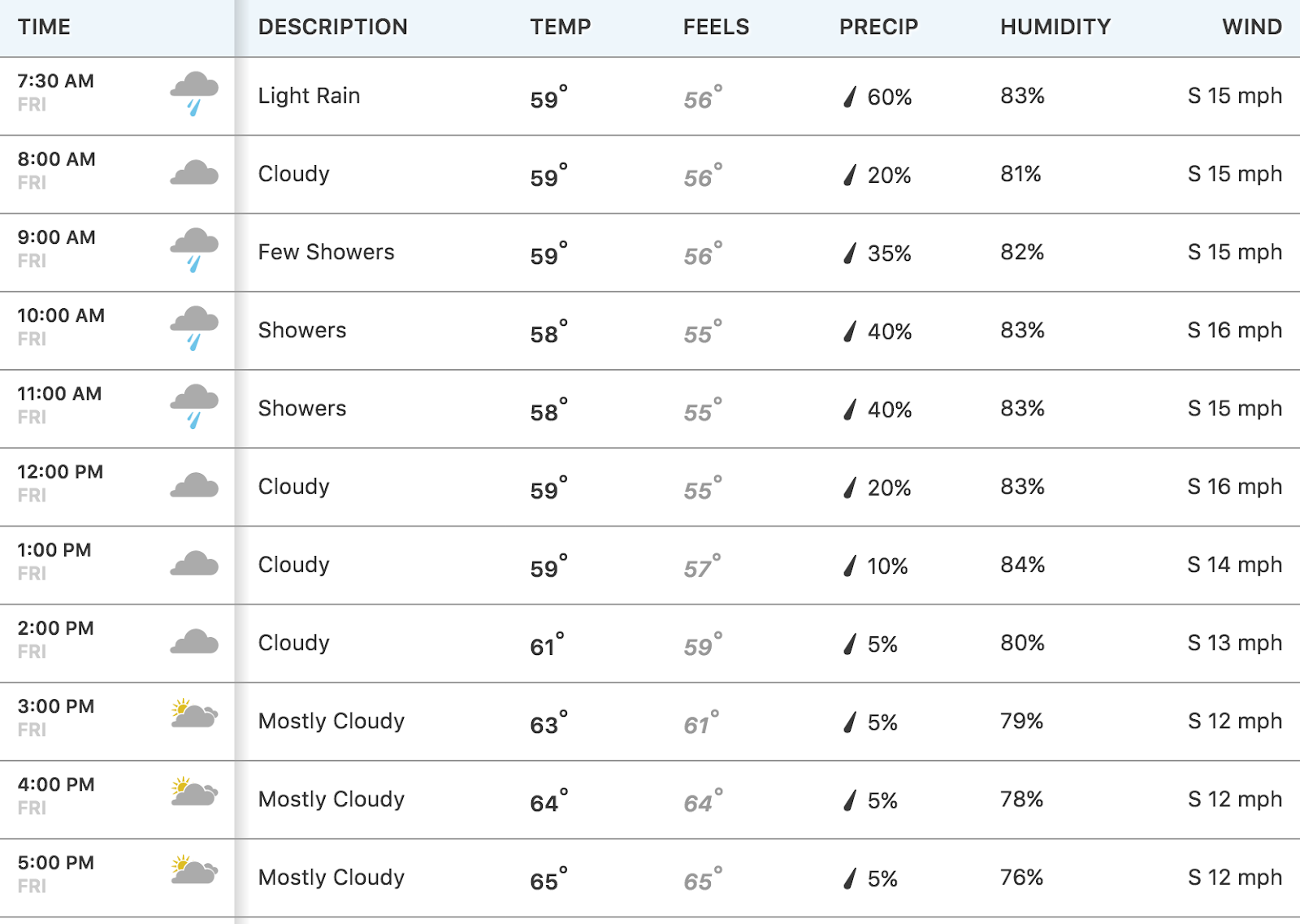
Task: Click the TEMP column header
Action: point(561,27)
